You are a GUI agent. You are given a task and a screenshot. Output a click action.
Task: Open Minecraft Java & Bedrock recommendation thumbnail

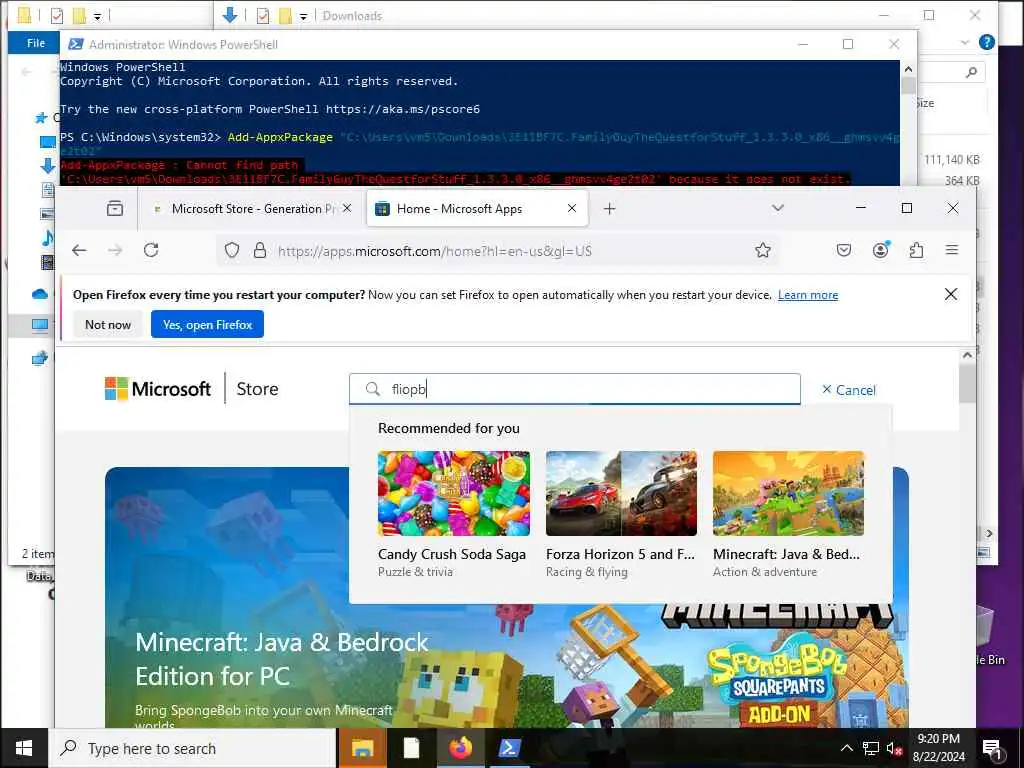(788, 493)
